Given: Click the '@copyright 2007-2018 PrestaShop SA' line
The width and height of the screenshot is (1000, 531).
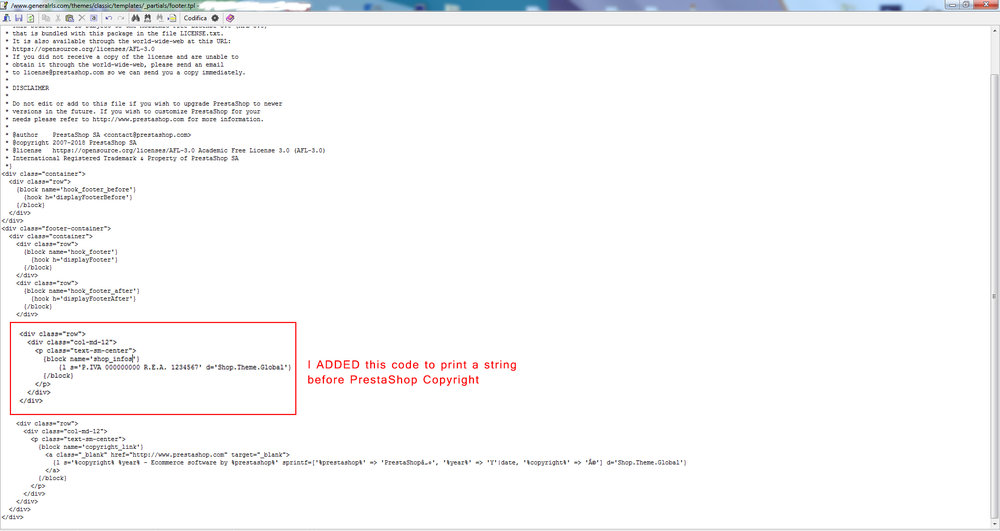Looking at the screenshot, I should click(71, 143).
